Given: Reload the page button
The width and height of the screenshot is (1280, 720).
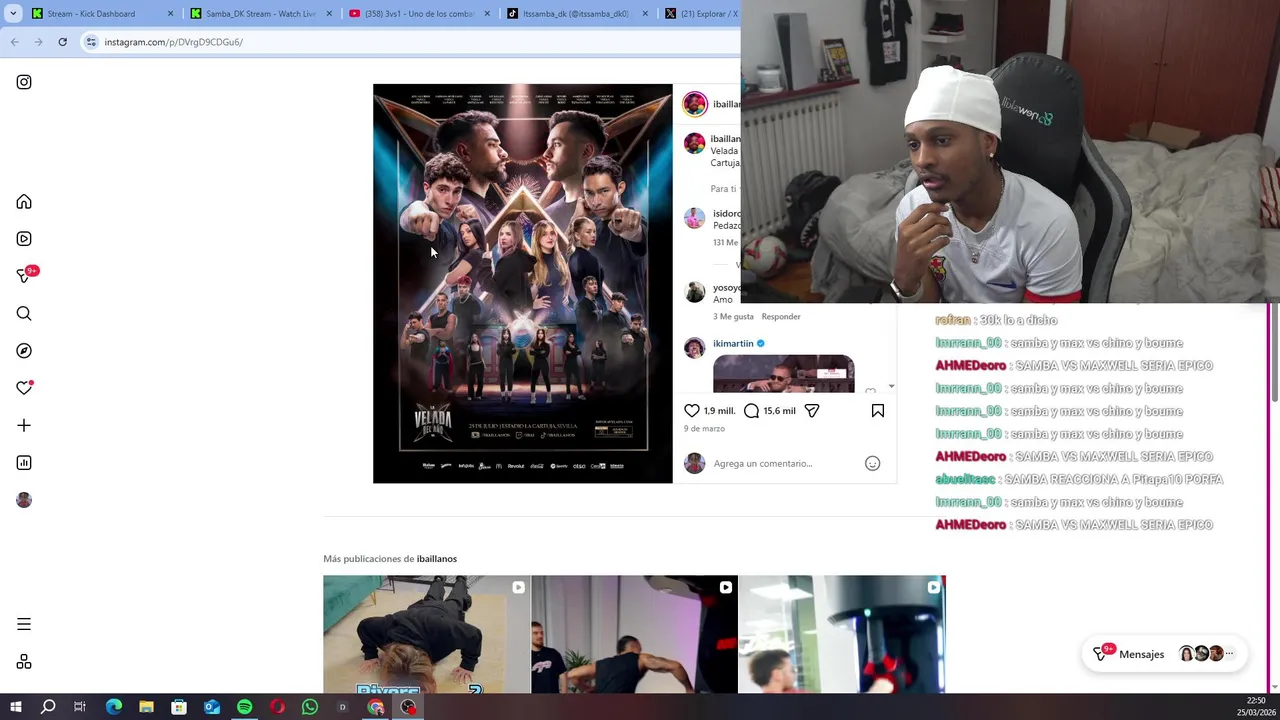Looking at the screenshot, I should coord(63,42).
